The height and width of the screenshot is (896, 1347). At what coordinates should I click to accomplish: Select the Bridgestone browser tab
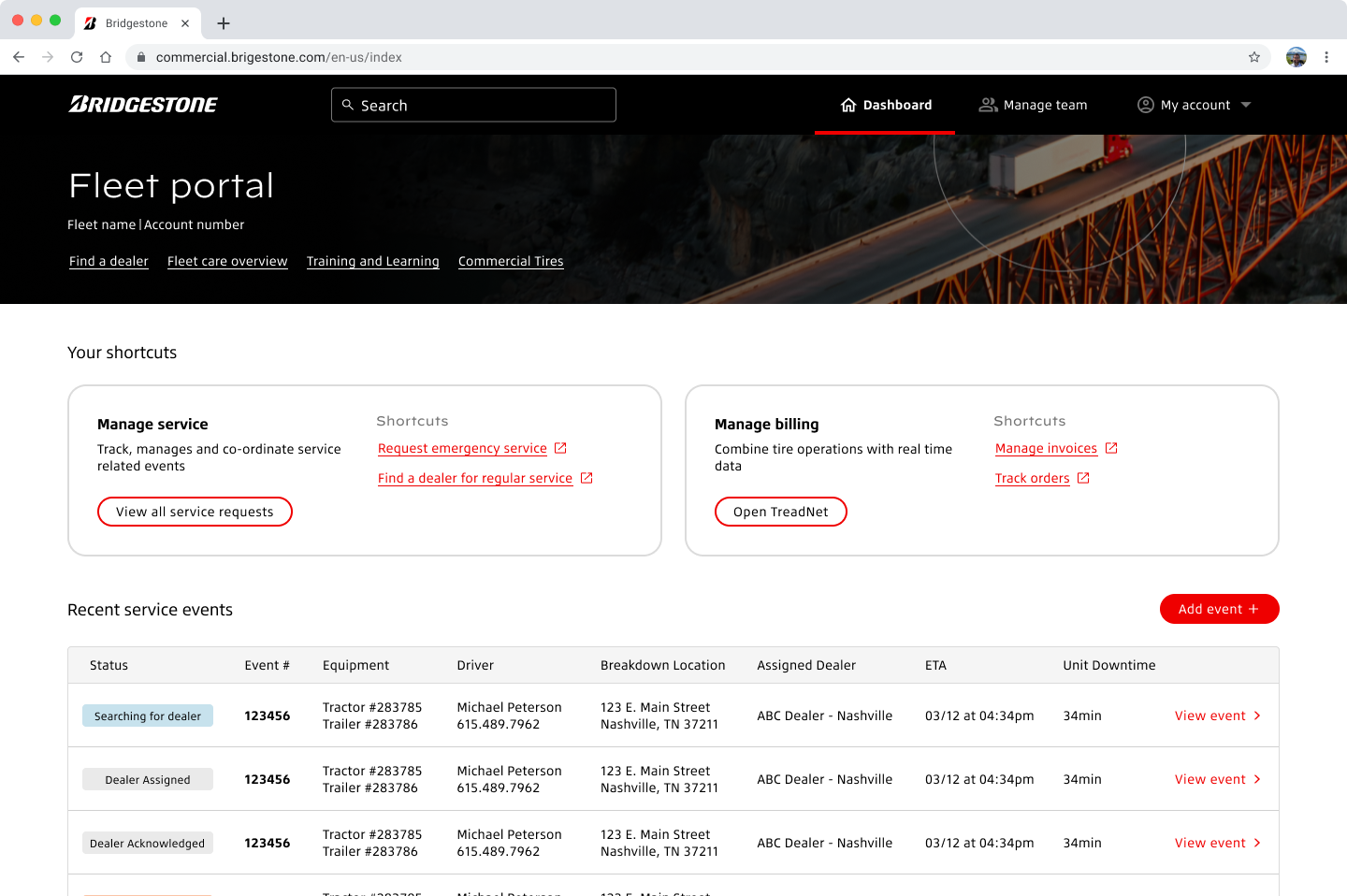coord(137,23)
